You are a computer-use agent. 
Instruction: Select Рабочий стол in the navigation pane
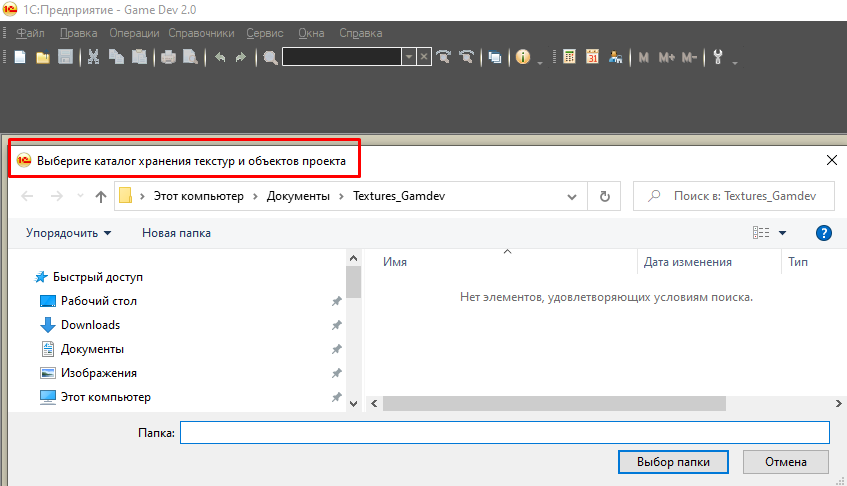(x=99, y=301)
